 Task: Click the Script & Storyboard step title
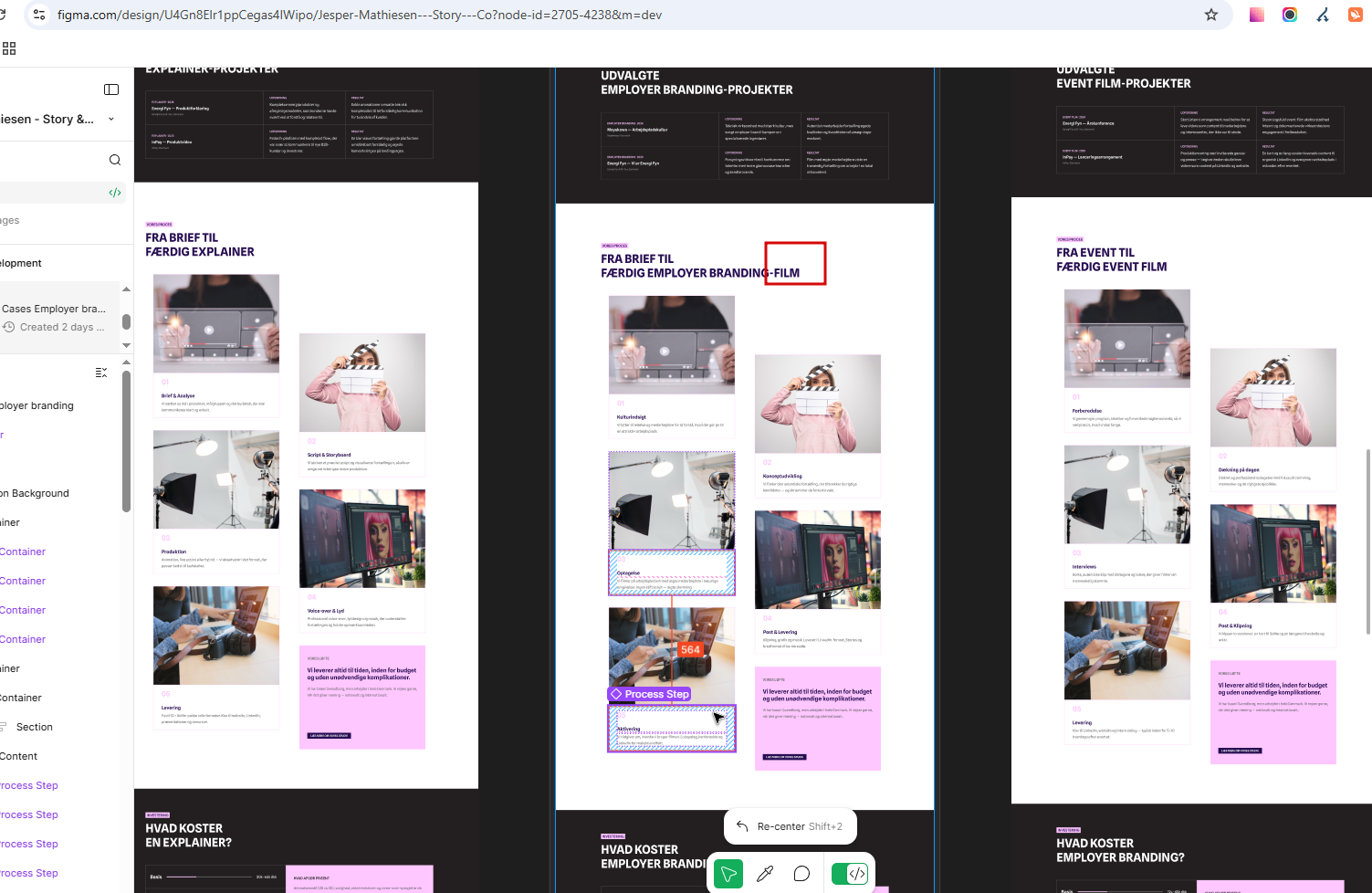point(329,455)
